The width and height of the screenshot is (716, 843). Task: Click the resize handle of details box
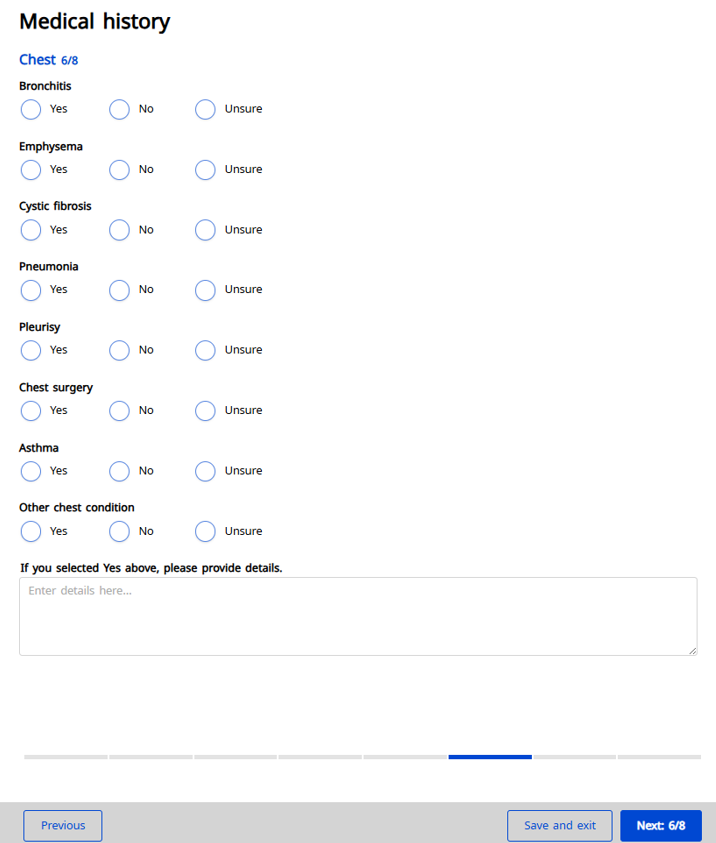[x=692, y=651]
